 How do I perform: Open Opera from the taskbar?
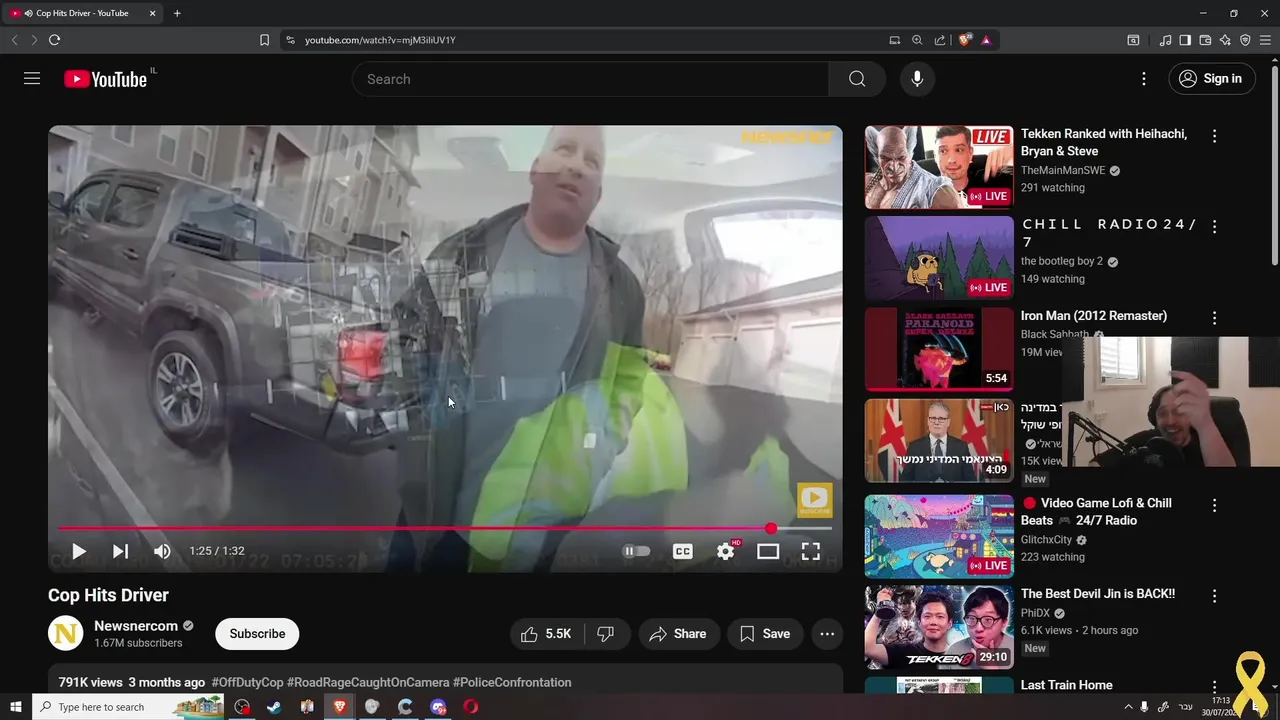(471, 707)
